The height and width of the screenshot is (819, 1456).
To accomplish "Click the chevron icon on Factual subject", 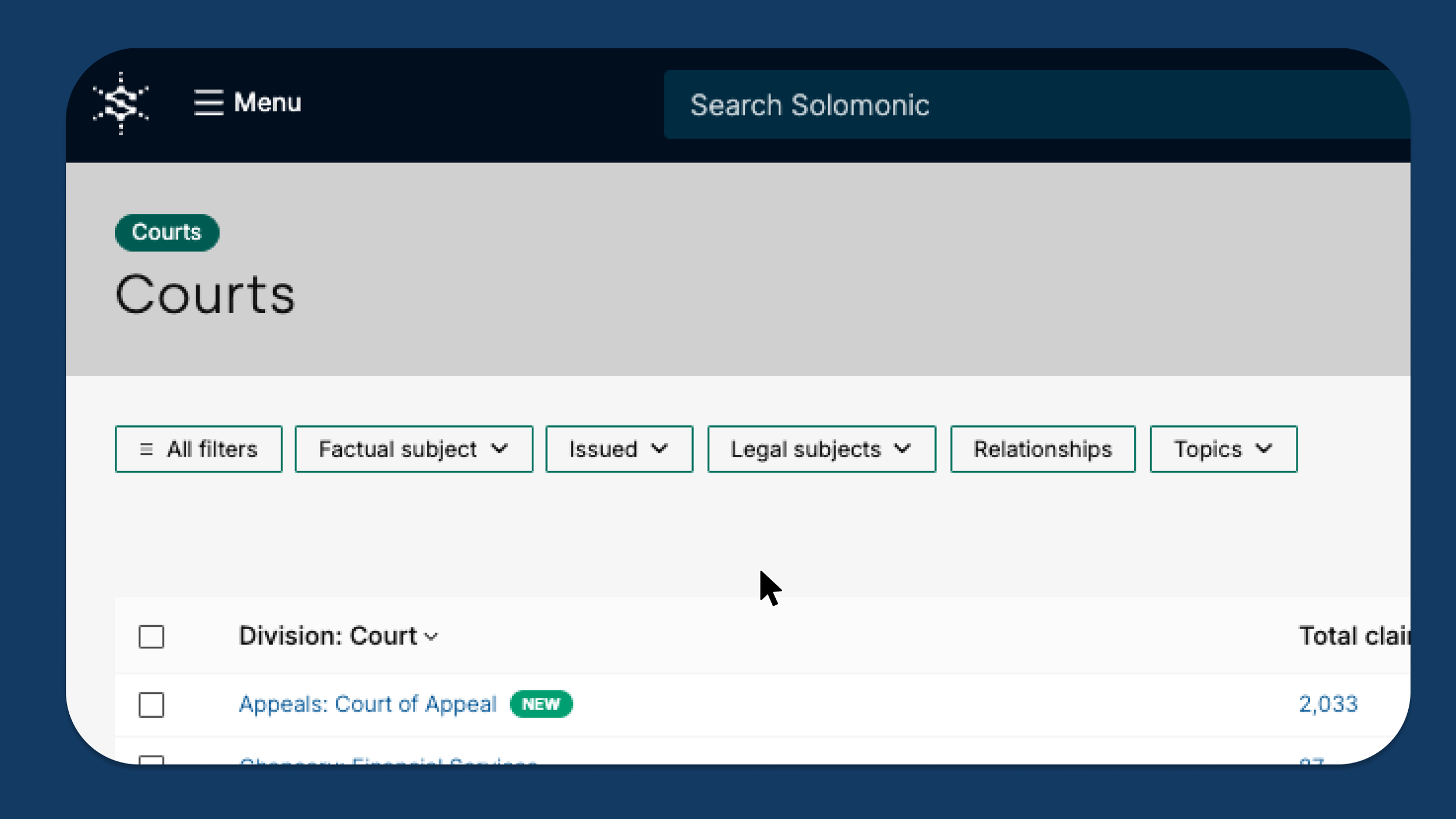I will [x=499, y=449].
